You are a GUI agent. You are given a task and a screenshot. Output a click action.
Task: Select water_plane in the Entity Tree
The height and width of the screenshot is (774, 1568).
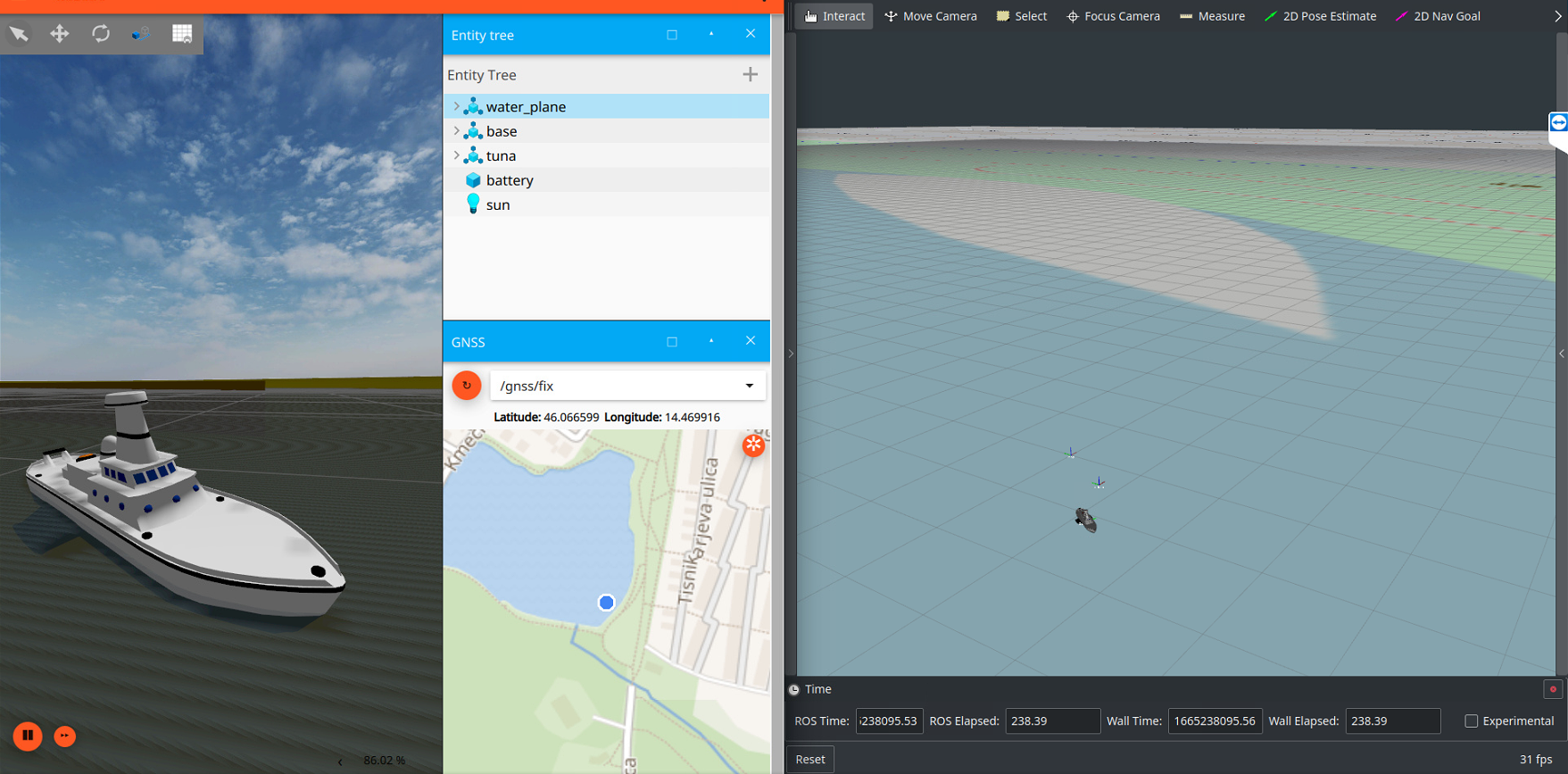pyautogui.click(x=606, y=106)
